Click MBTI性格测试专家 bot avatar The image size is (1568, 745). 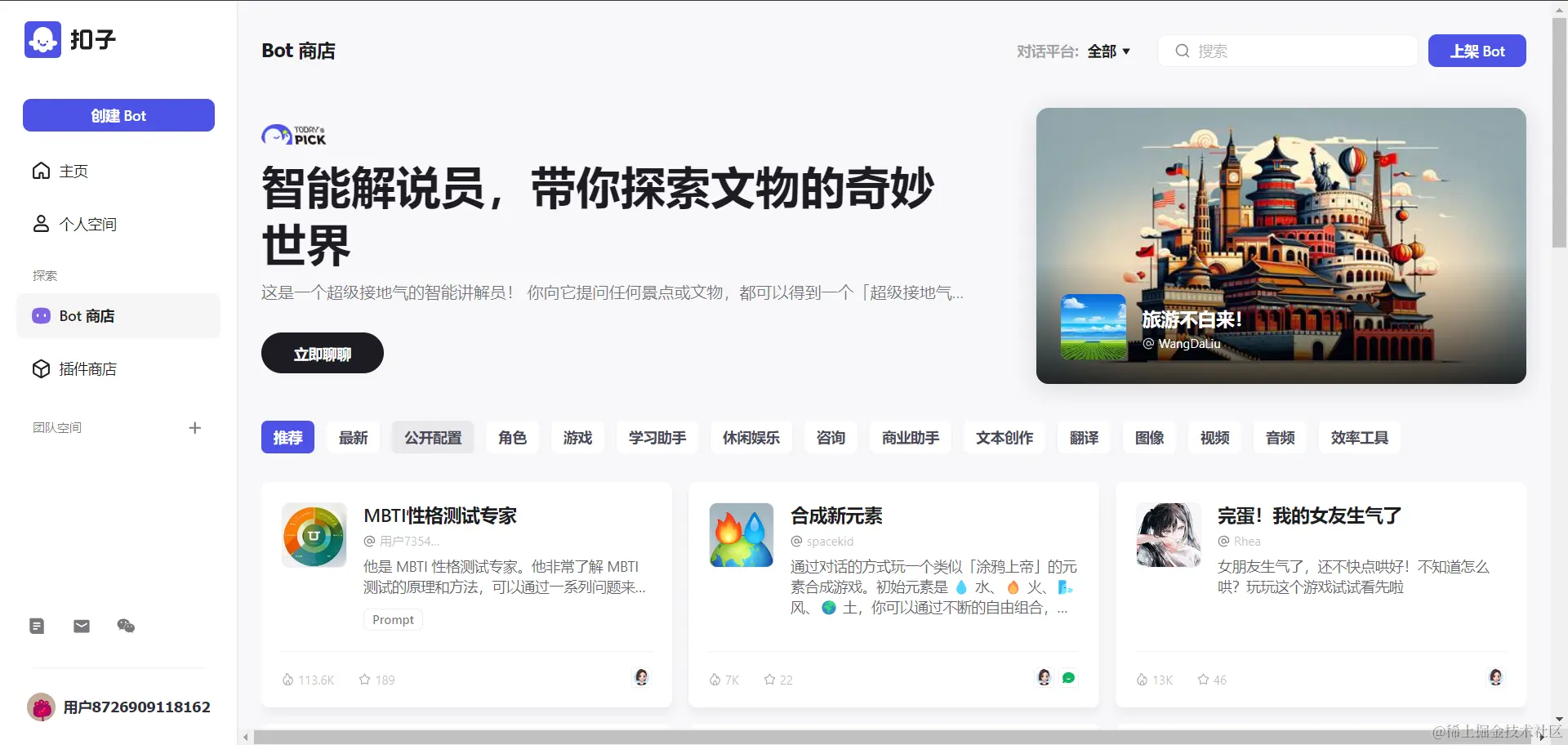[314, 535]
